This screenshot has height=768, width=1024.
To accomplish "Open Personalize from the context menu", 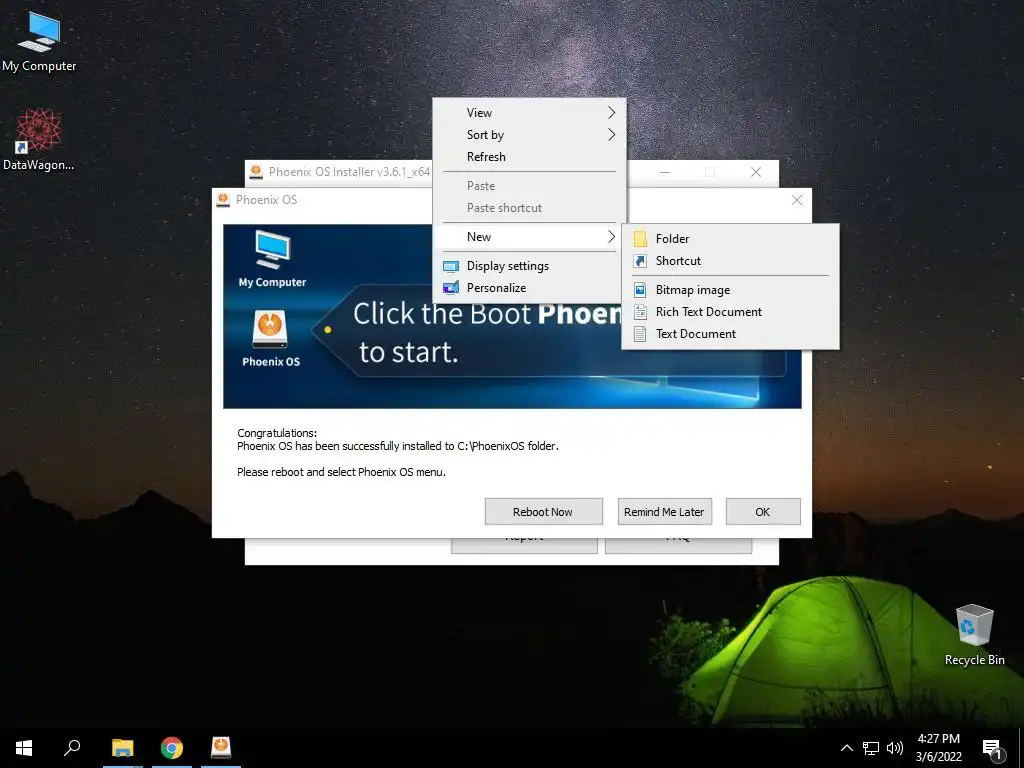I will pos(529,288).
